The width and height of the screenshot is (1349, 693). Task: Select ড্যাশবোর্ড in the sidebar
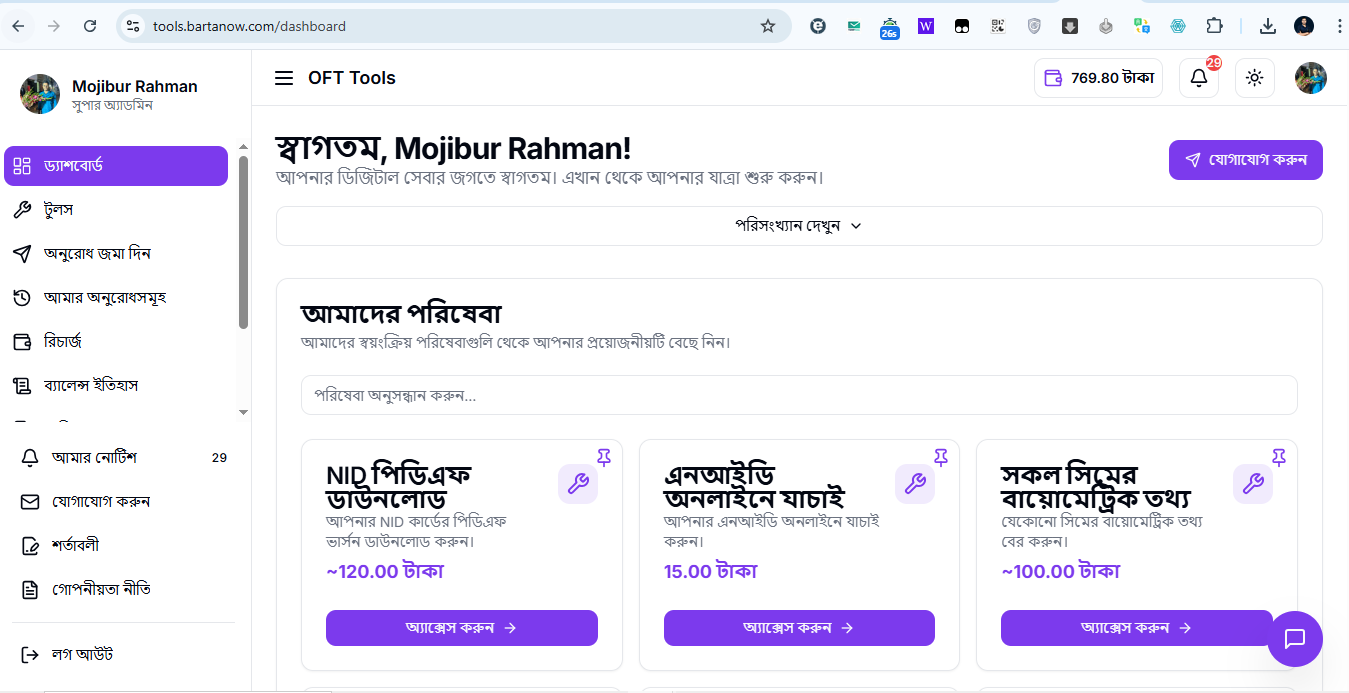pyautogui.click(x=116, y=166)
